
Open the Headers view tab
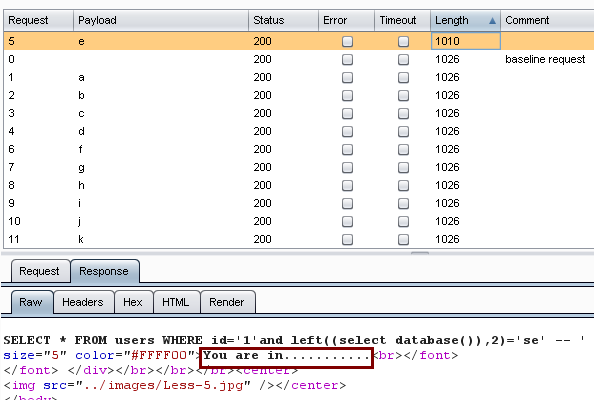(83, 302)
